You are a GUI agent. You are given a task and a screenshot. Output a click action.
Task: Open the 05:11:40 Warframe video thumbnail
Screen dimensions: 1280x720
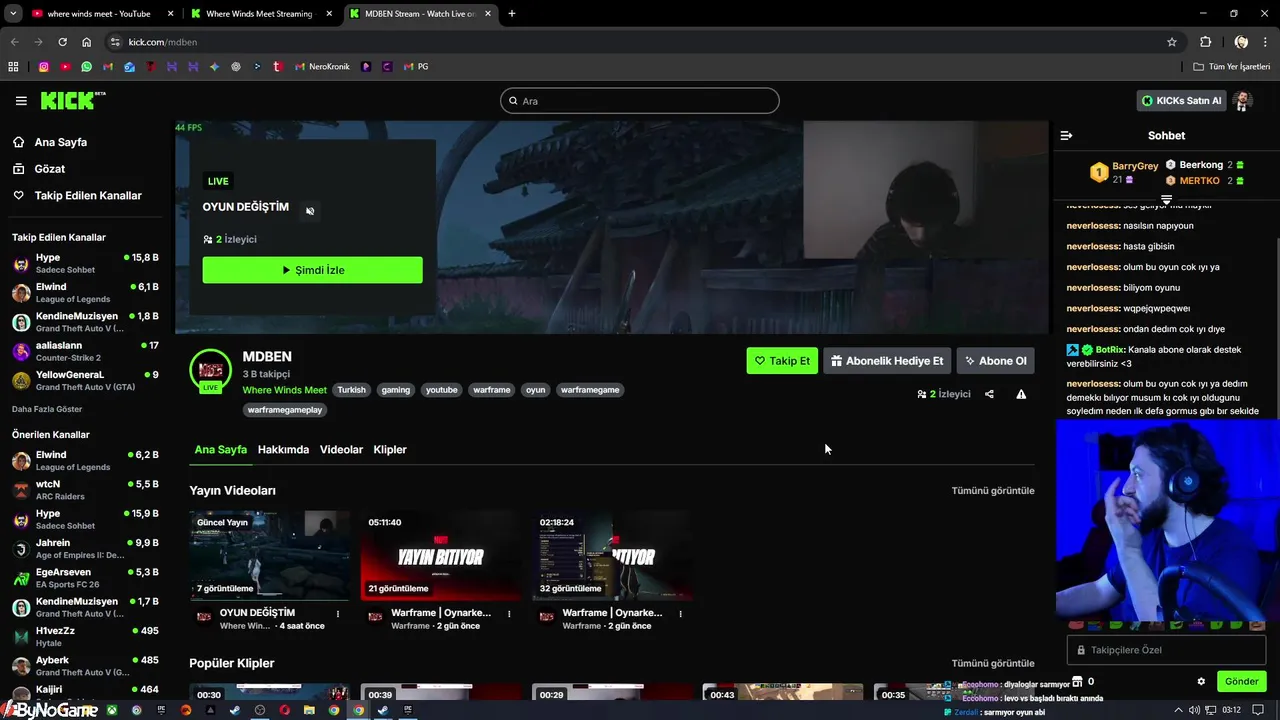click(x=440, y=555)
